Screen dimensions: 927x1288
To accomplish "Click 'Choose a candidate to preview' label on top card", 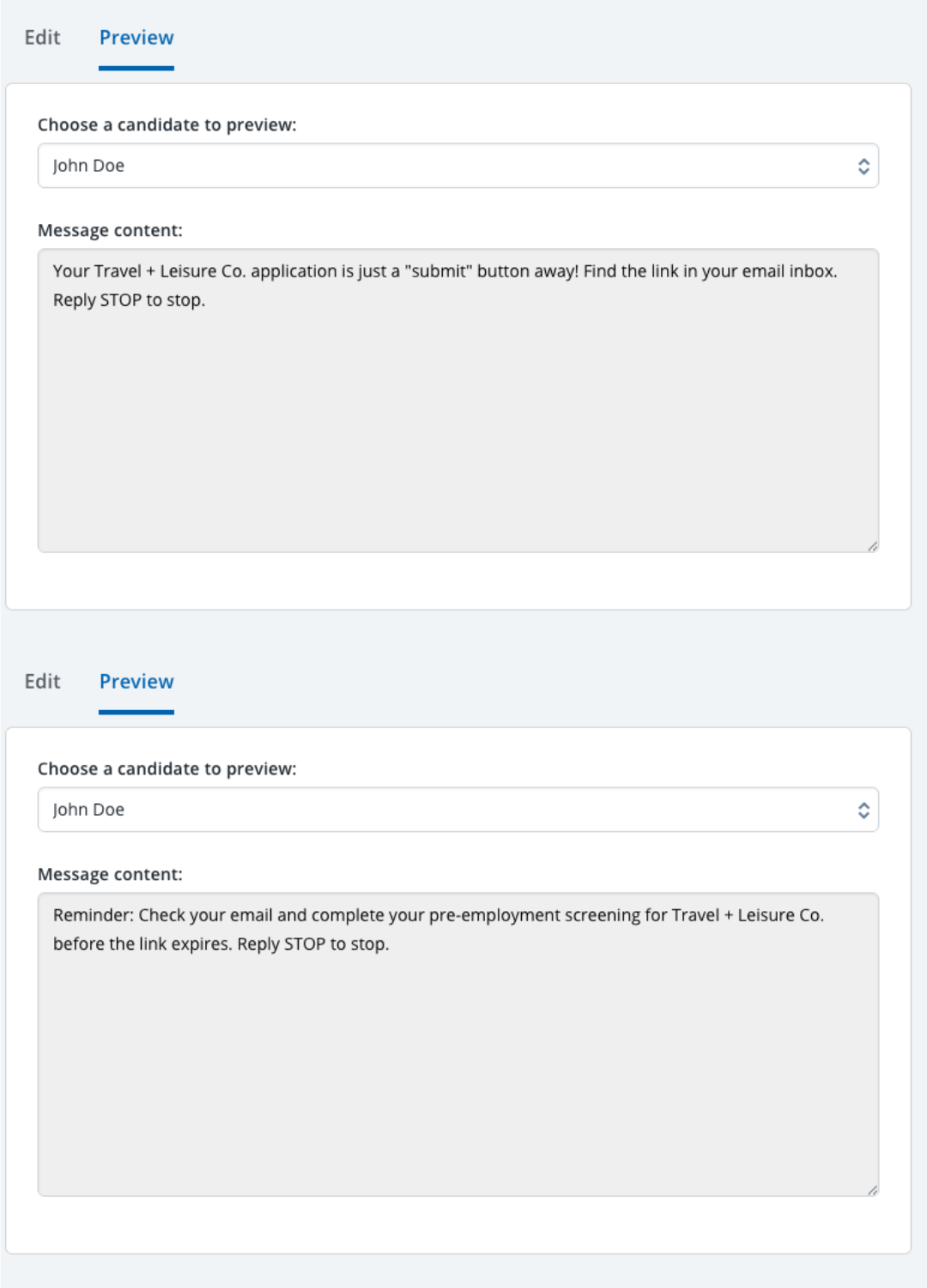I will [167, 124].
